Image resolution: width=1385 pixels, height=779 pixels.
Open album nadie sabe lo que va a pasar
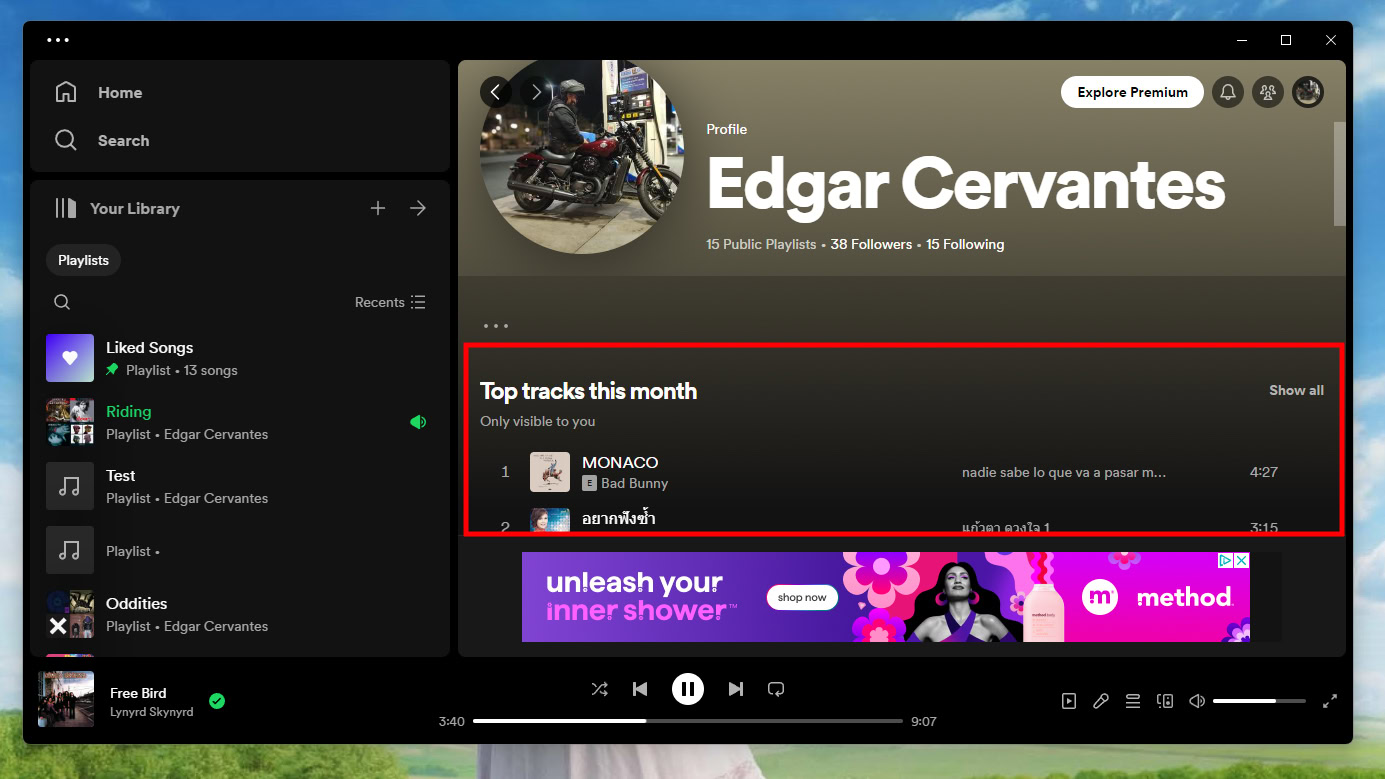pos(1064,472)
